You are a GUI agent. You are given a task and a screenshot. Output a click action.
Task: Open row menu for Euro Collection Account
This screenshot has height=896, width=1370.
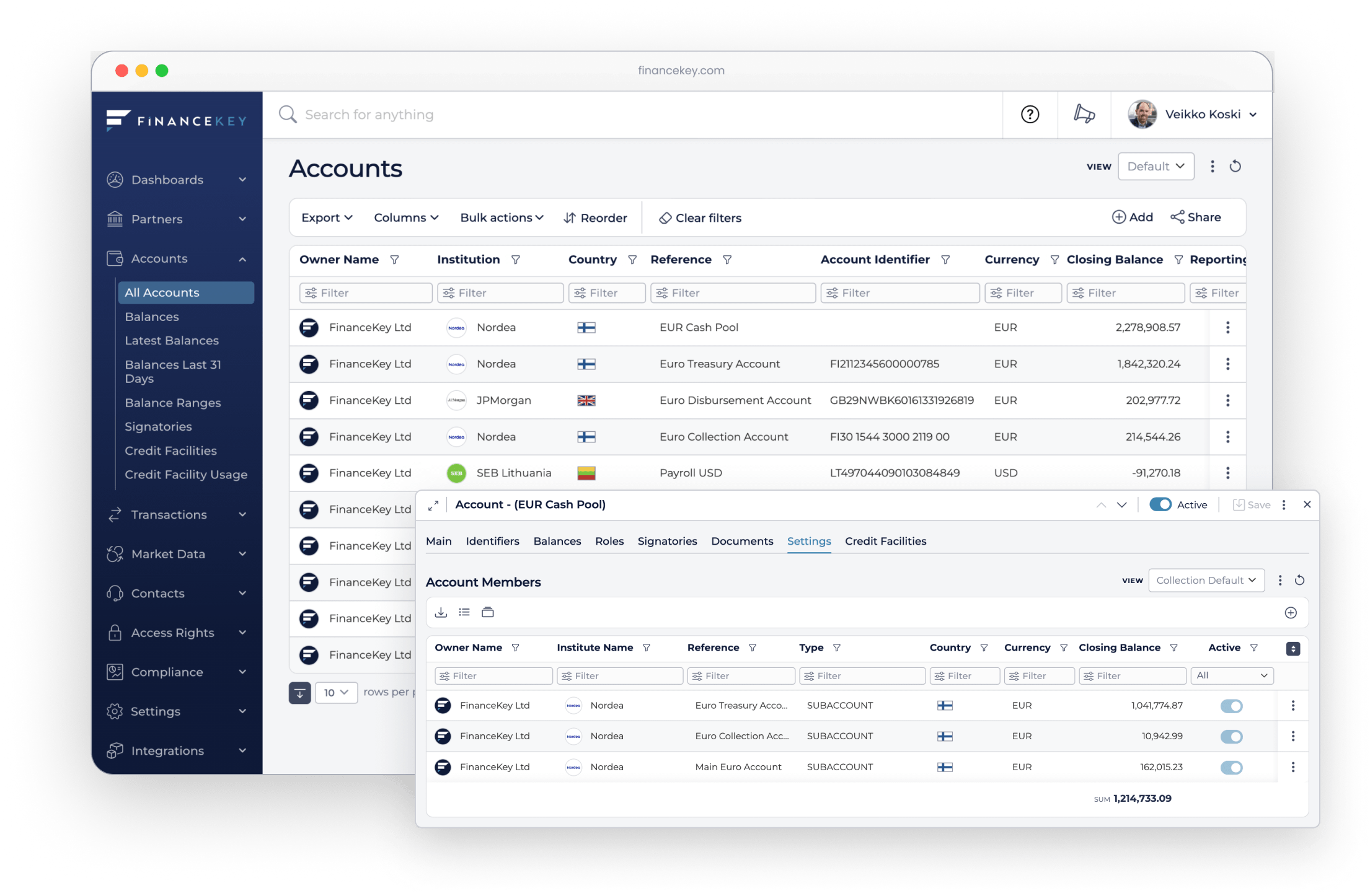point(1227,437)
